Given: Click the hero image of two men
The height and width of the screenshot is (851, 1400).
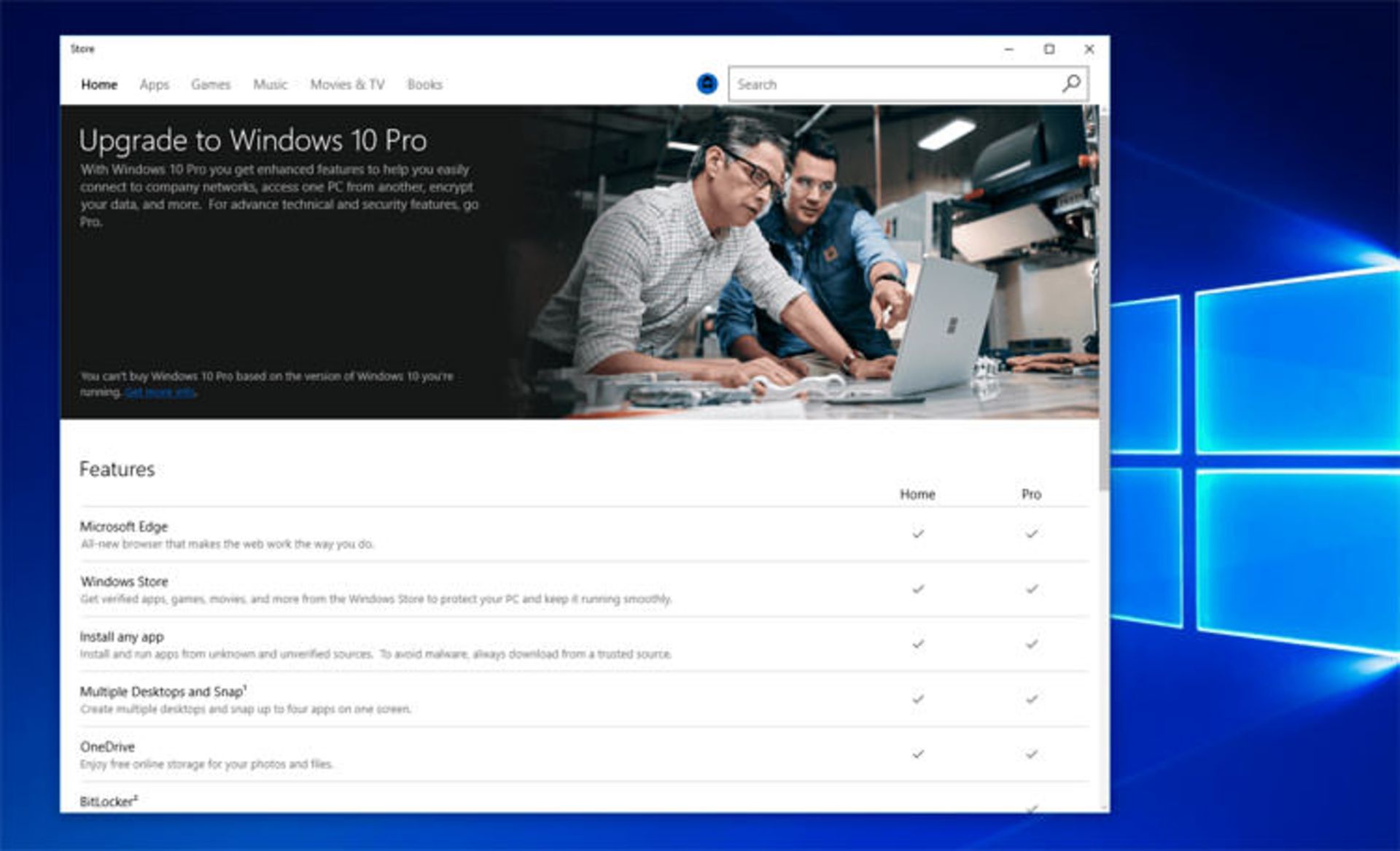Looking at the screenshot, I should (802, 263).
